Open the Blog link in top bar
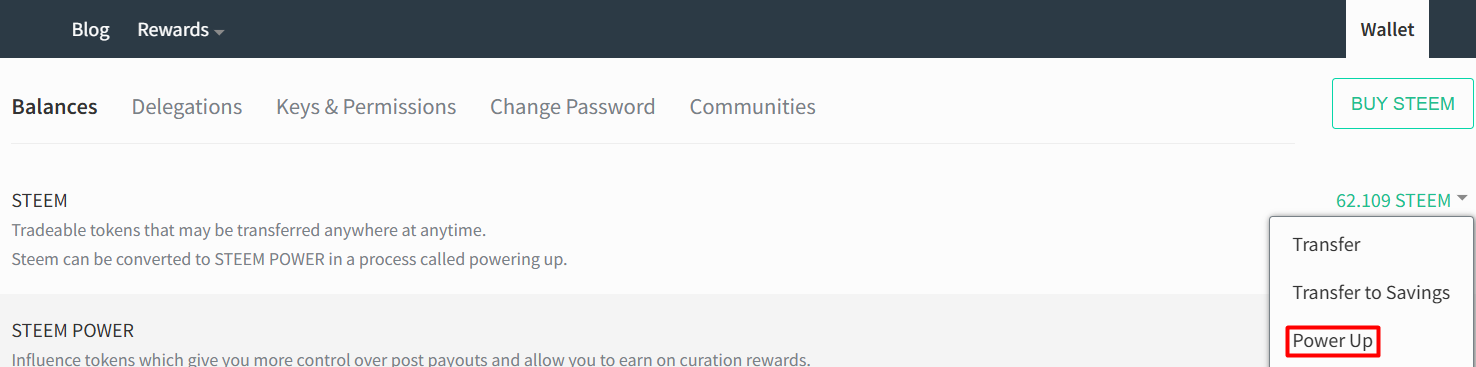The image size is (1476, 367). [90, 29]
